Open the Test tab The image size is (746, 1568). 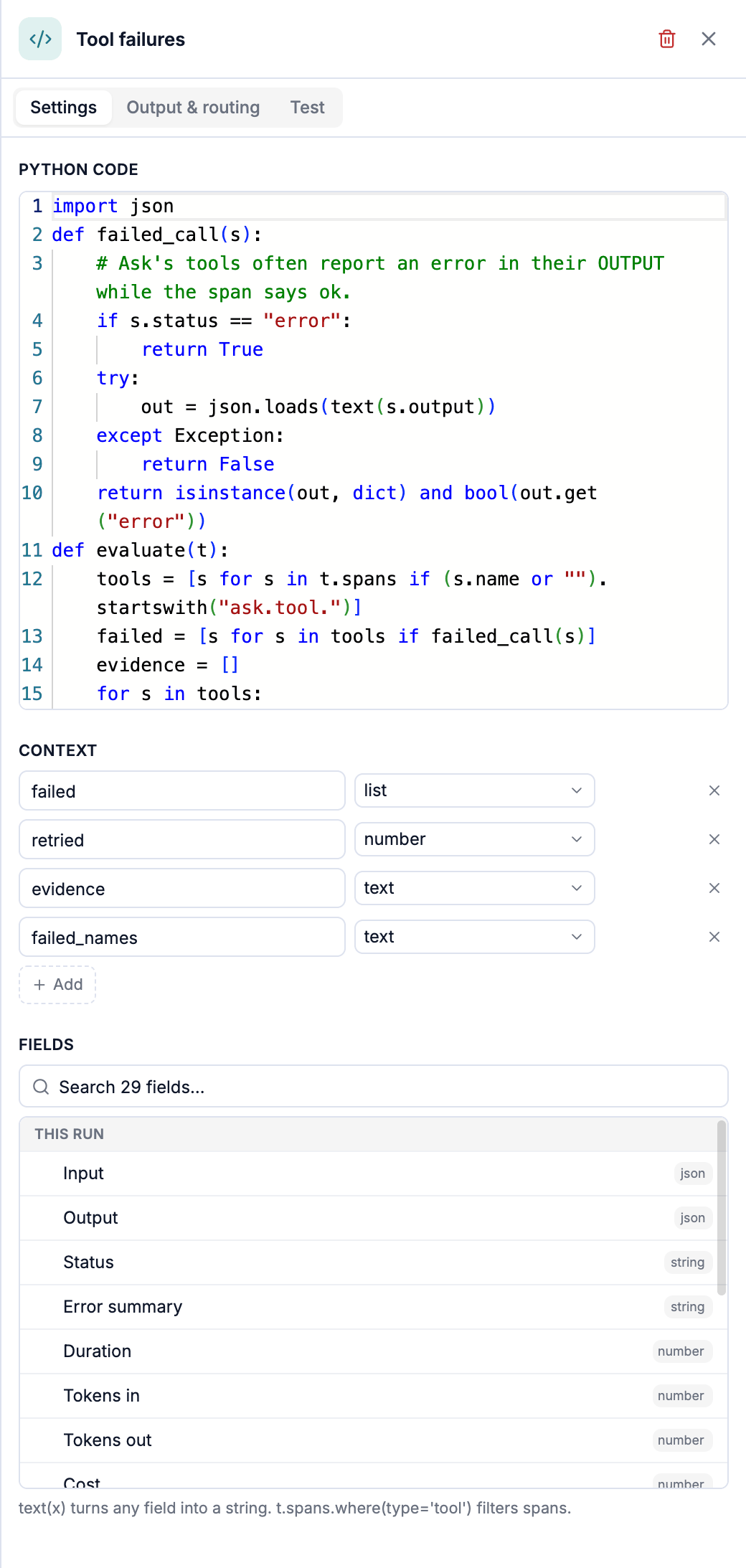[307, 108]
